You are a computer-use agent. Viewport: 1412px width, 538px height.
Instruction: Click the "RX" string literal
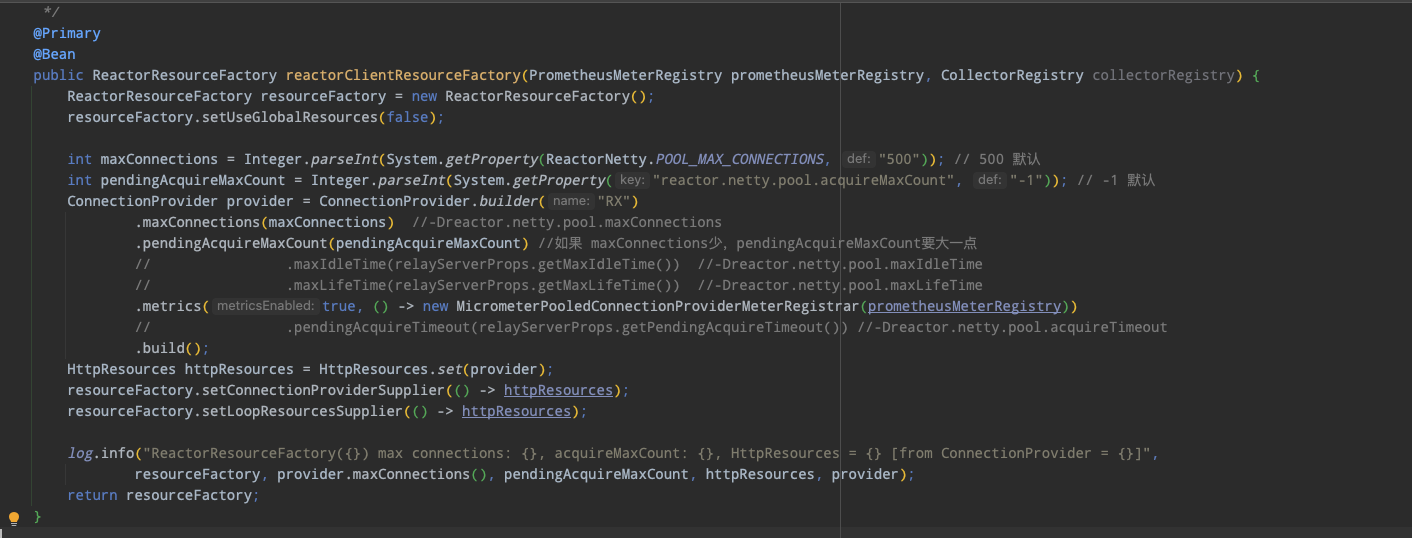coord(613,201)
